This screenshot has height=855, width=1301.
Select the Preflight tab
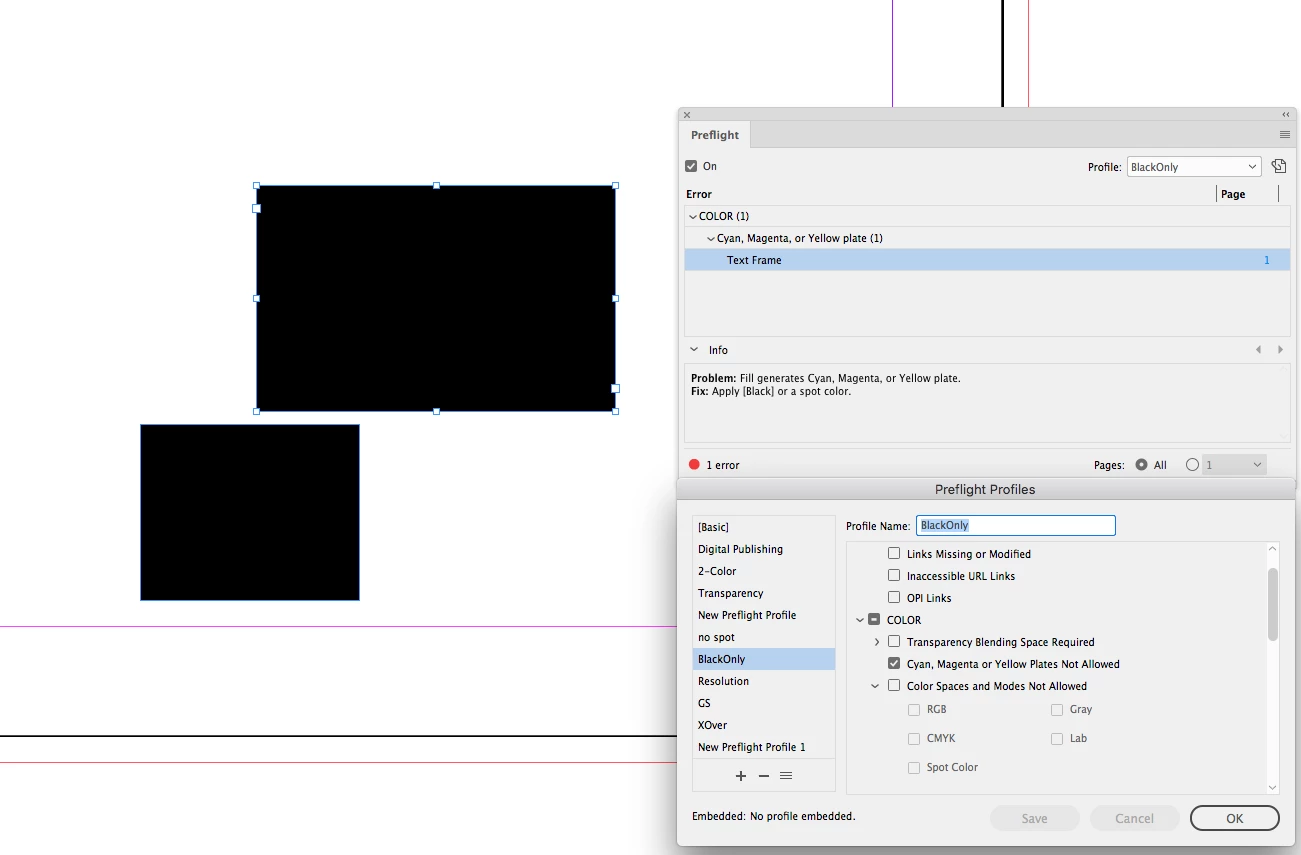[715, 135]
